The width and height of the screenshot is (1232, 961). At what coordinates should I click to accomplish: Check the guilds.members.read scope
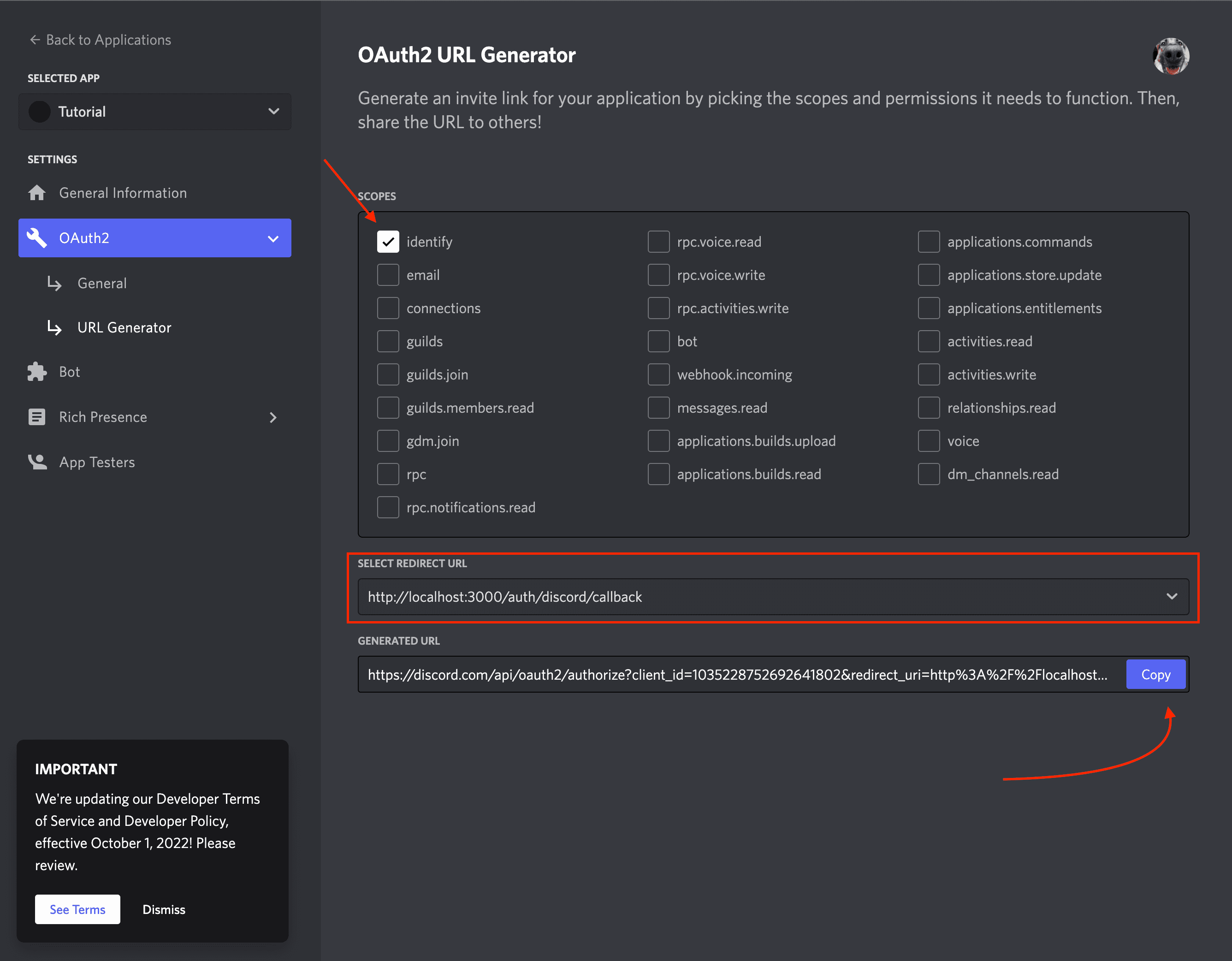point(388,408)
